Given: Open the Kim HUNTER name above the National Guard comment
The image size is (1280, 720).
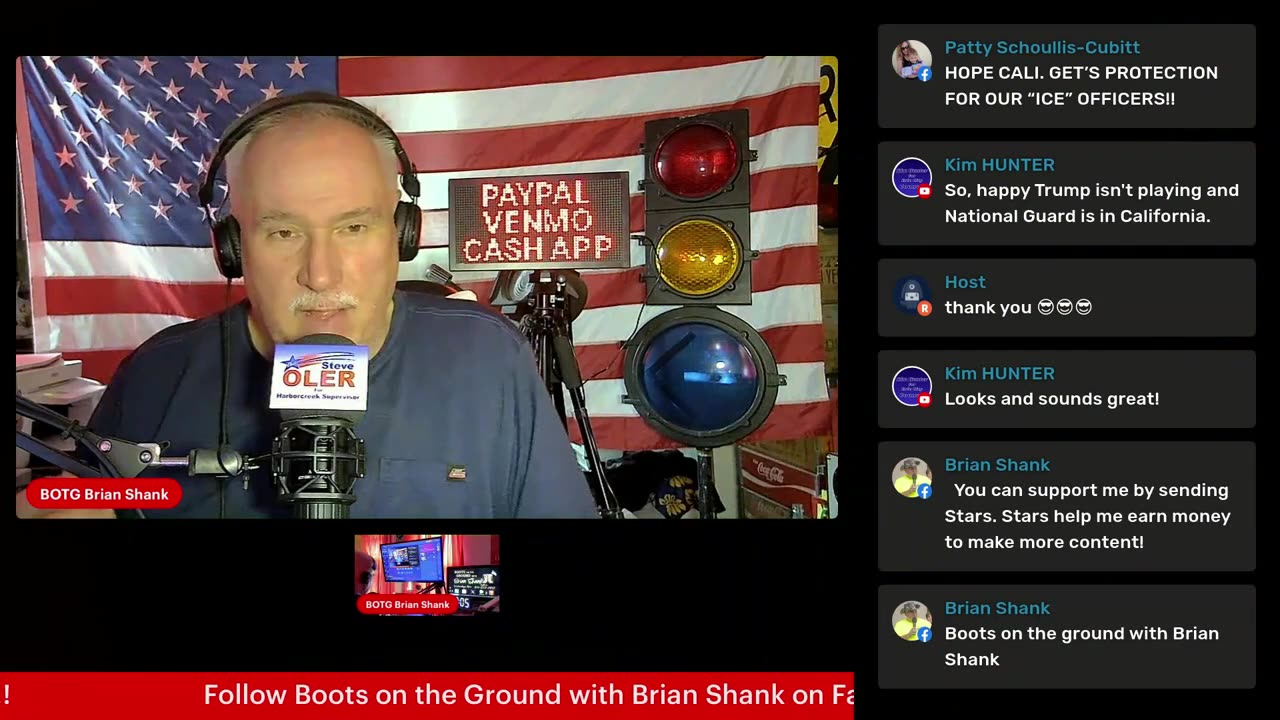Looking at the screenshot, I should coord(999,165).
